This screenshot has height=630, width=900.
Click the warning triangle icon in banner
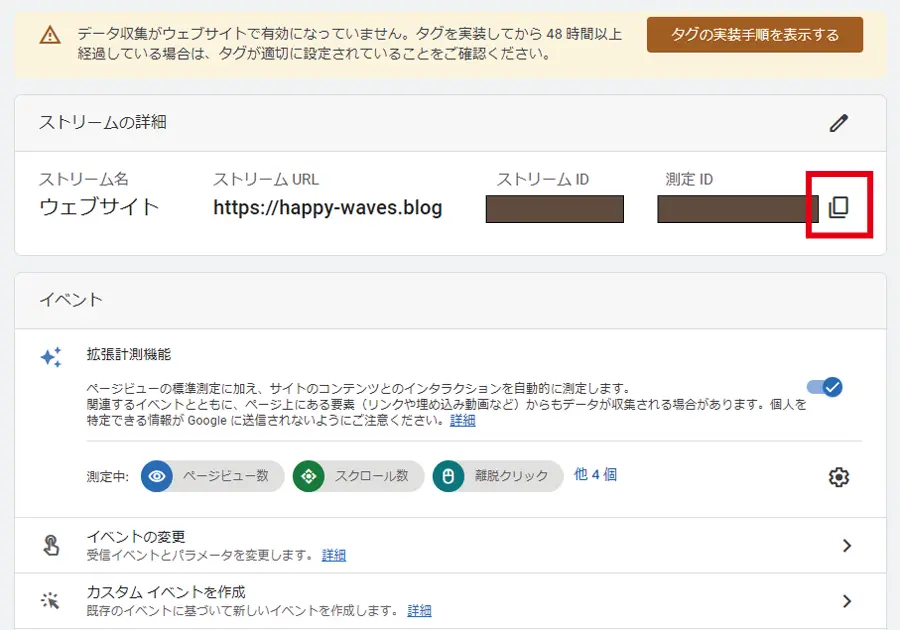tap(50, 35)
